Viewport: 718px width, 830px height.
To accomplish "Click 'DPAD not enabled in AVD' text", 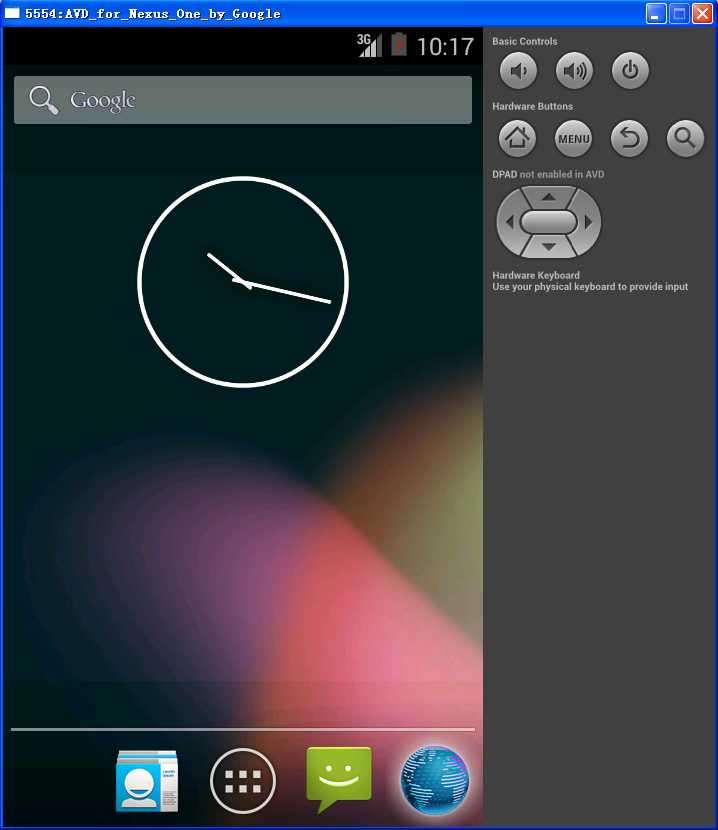I will click(x=548, y=174).
